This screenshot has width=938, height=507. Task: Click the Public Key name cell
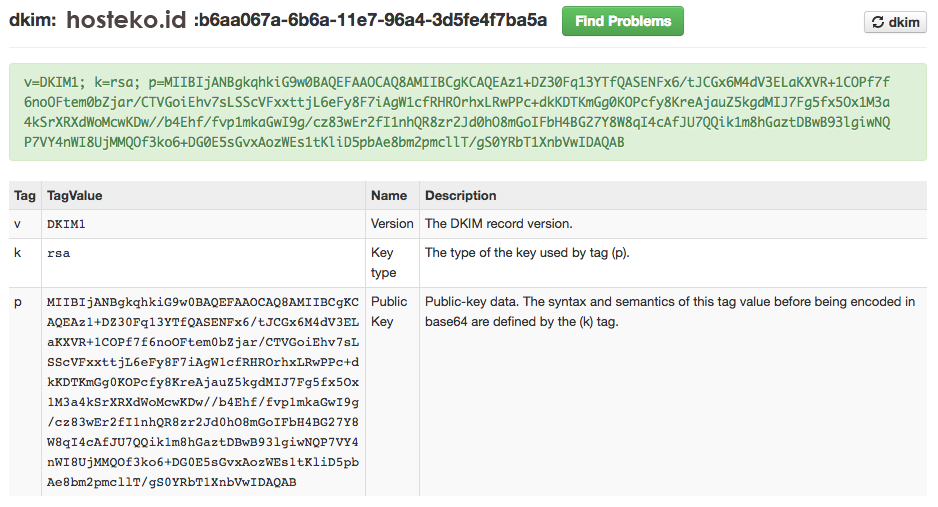click(x=389, y=312)
